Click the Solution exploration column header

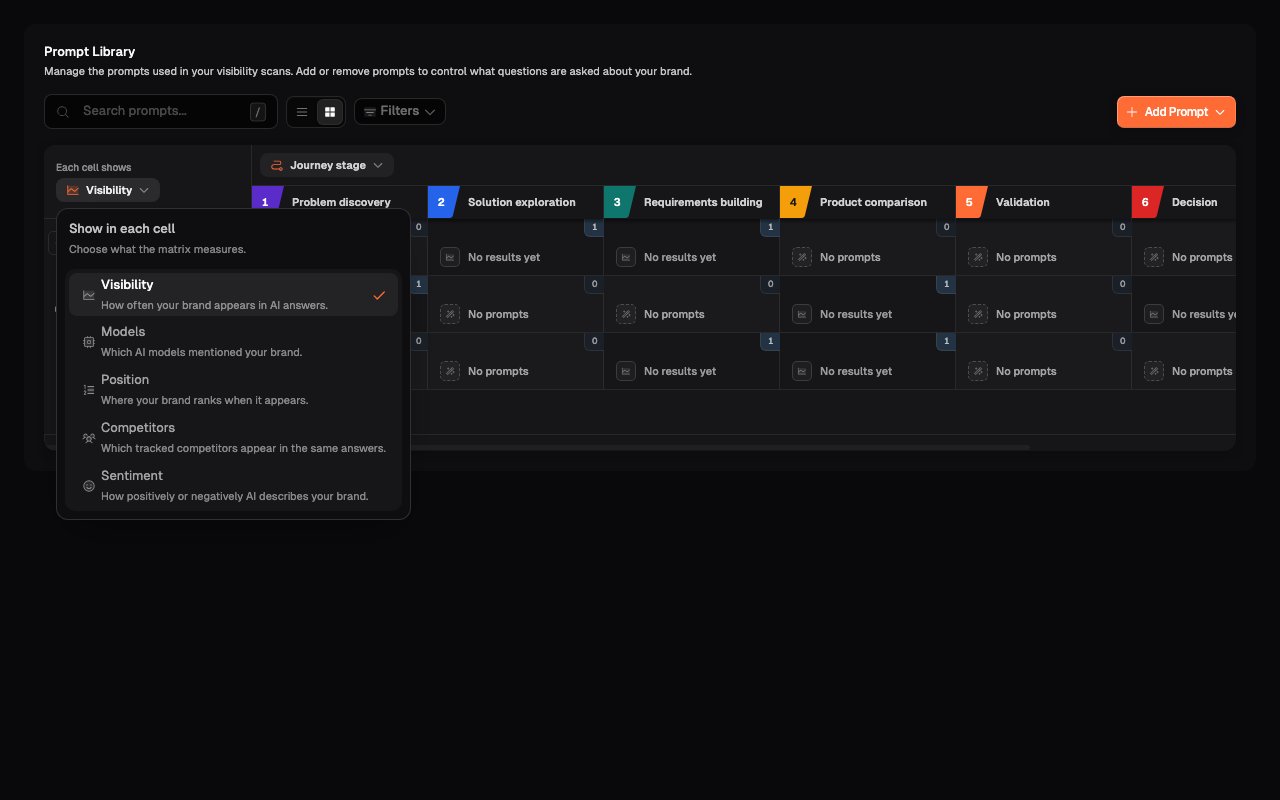tap(516, 202)
